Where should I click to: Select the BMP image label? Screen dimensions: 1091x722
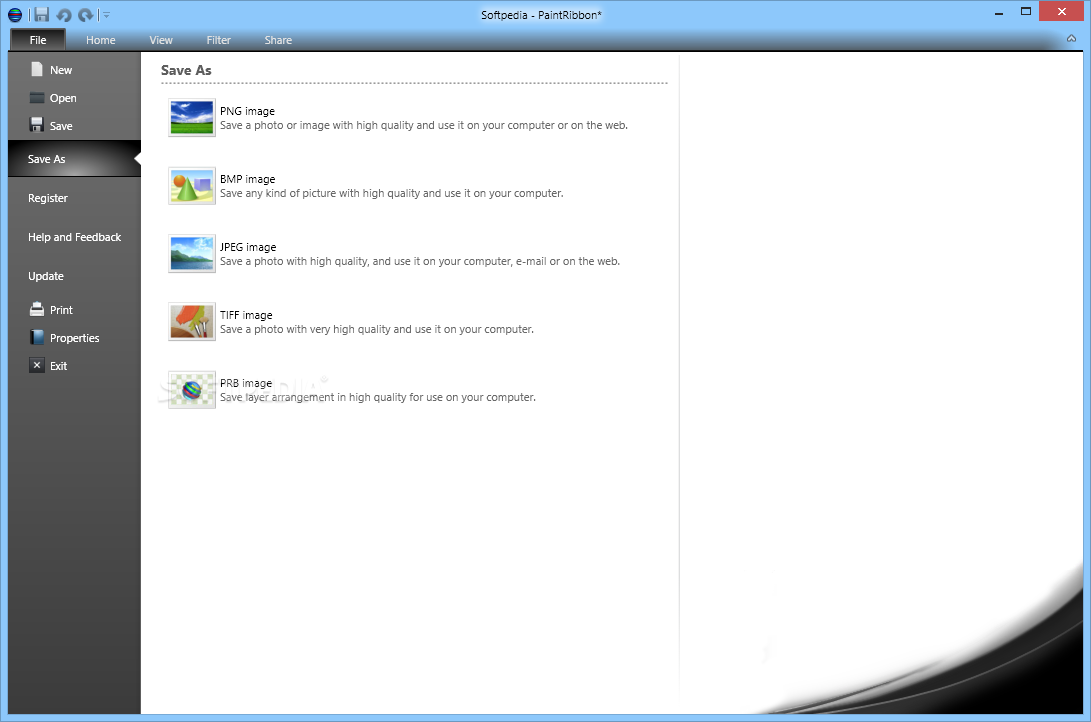(248, 179)
